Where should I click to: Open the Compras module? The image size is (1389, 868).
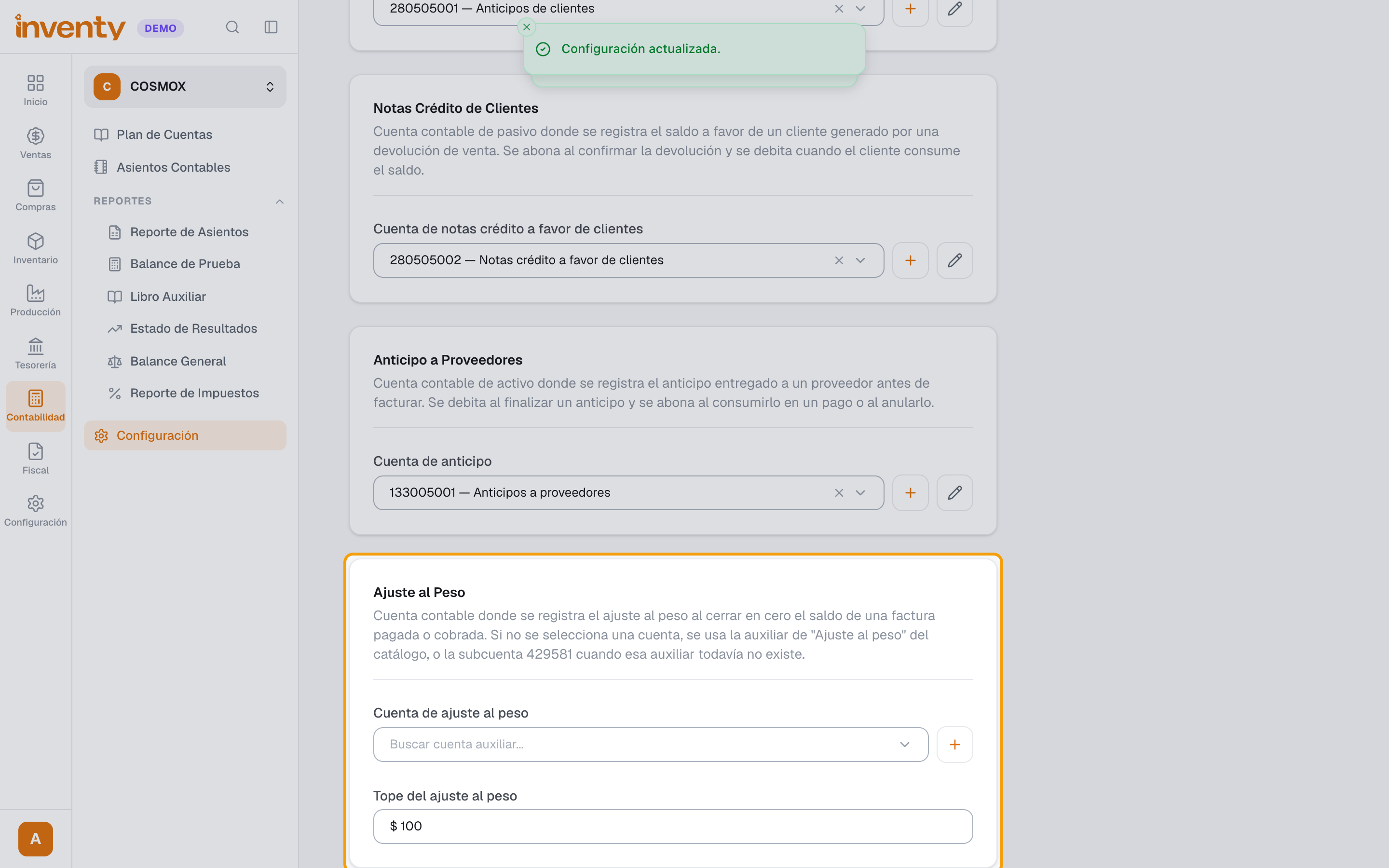coord(36,196)
